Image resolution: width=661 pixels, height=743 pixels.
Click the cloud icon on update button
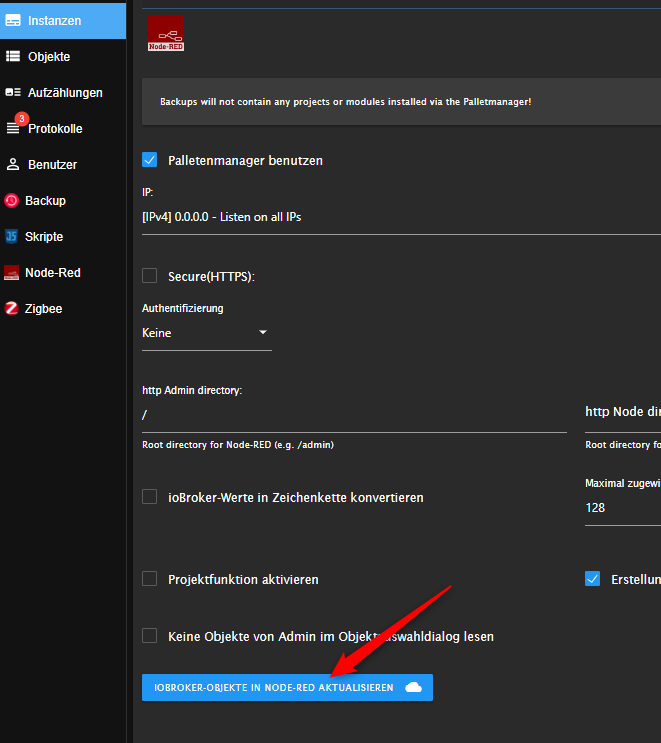click(413, 687)
